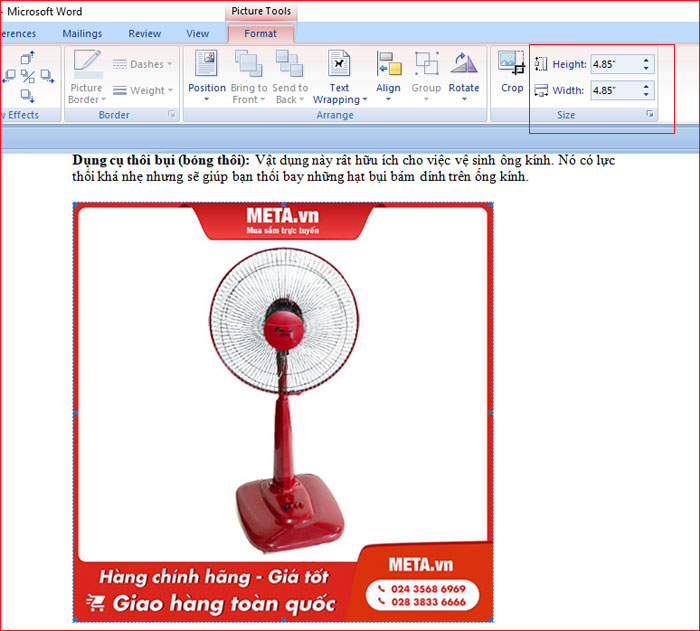The width and height of the screenshot is (700, 631).
Task: Click bottom-left resize handle of picture
Action: [75, 620]
